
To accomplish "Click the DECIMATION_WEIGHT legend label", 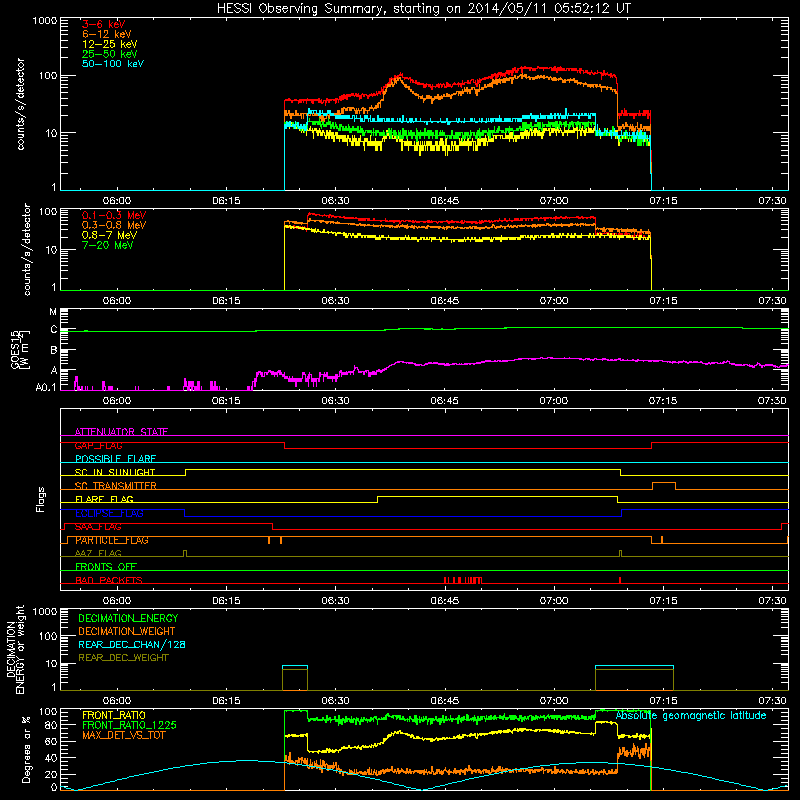I will coord(127,631).
